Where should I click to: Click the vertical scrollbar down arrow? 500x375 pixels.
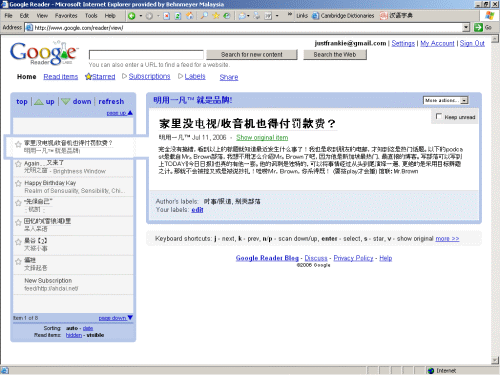click(x=495, y=360)
